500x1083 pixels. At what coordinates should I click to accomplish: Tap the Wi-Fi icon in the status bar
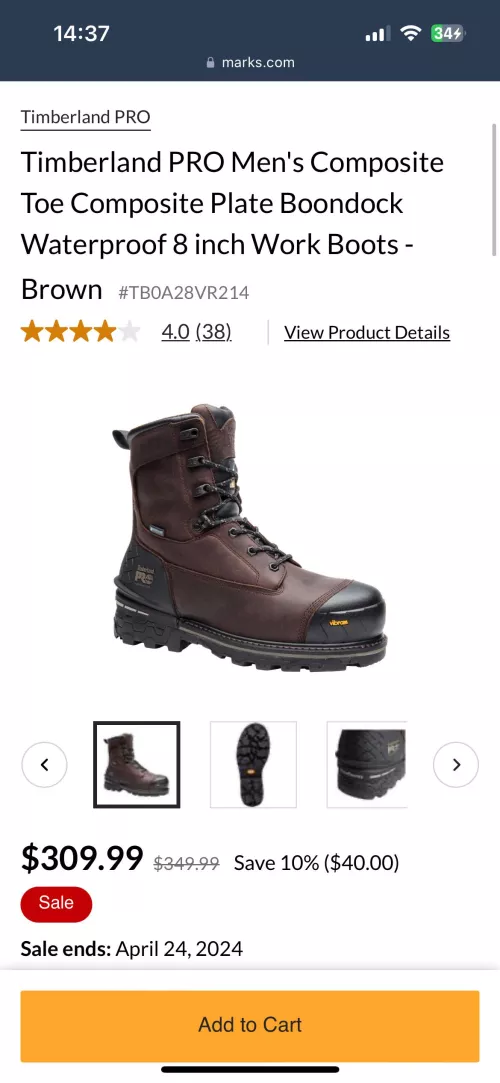pos(412,33)
